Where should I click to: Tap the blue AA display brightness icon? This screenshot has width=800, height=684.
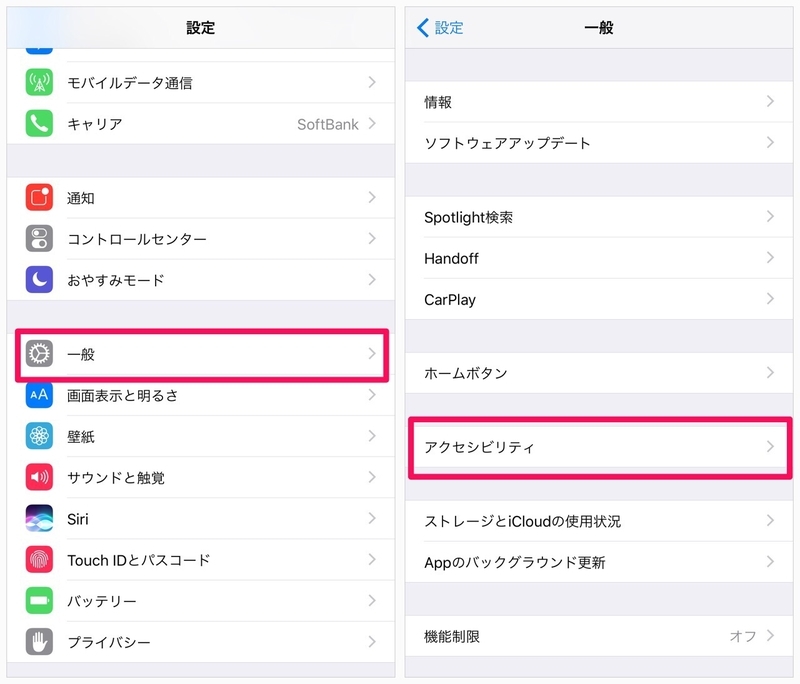pyautogui.click(x=39, y=395)
